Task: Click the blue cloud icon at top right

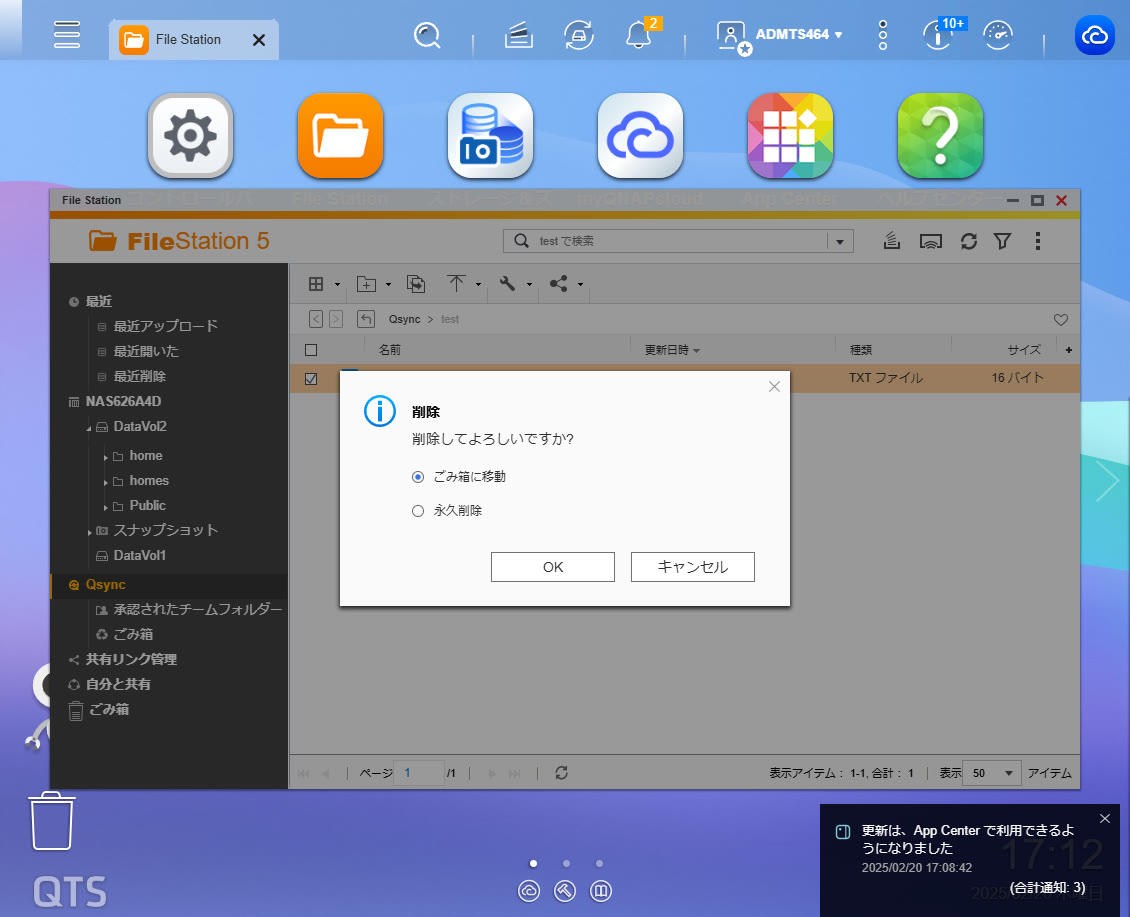Action: coord(1095,35)
